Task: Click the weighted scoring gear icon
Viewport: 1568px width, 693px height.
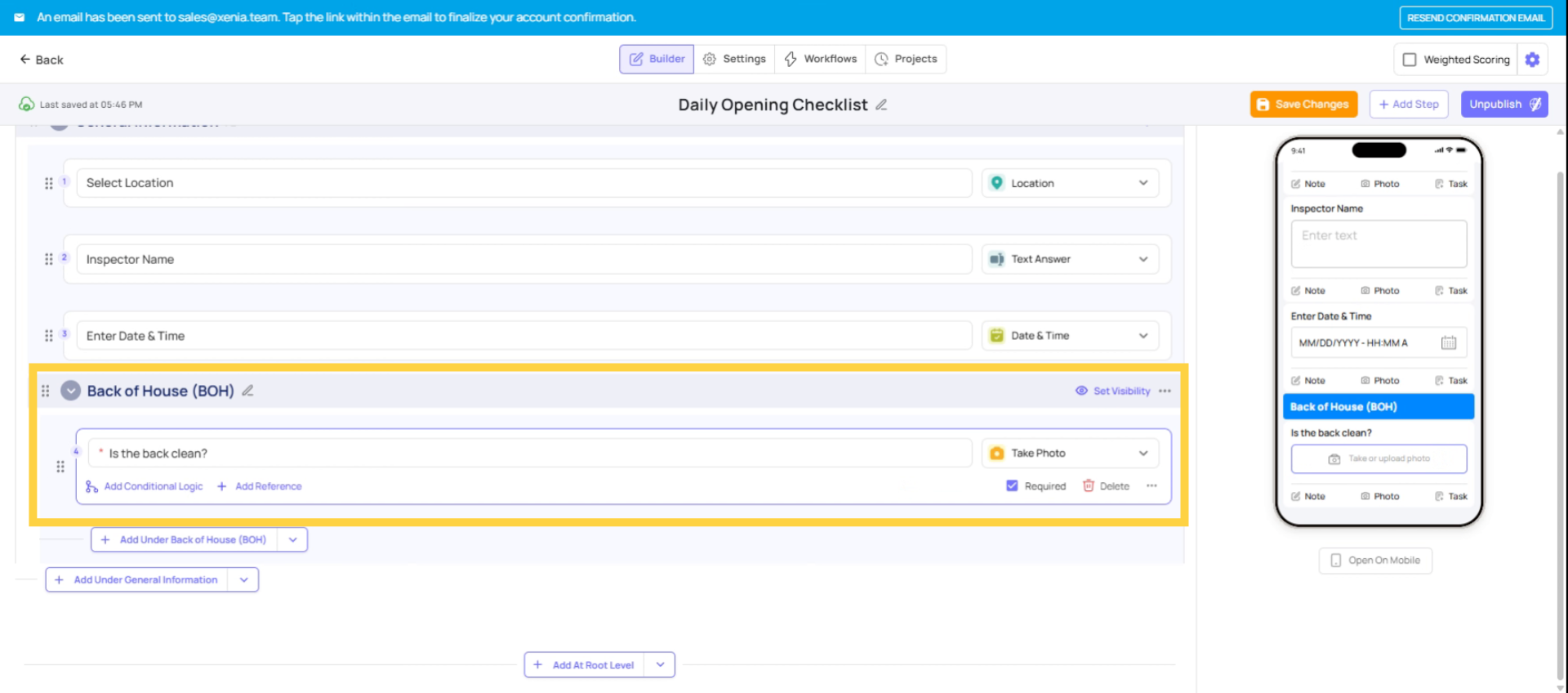Action: point(1532,60)
